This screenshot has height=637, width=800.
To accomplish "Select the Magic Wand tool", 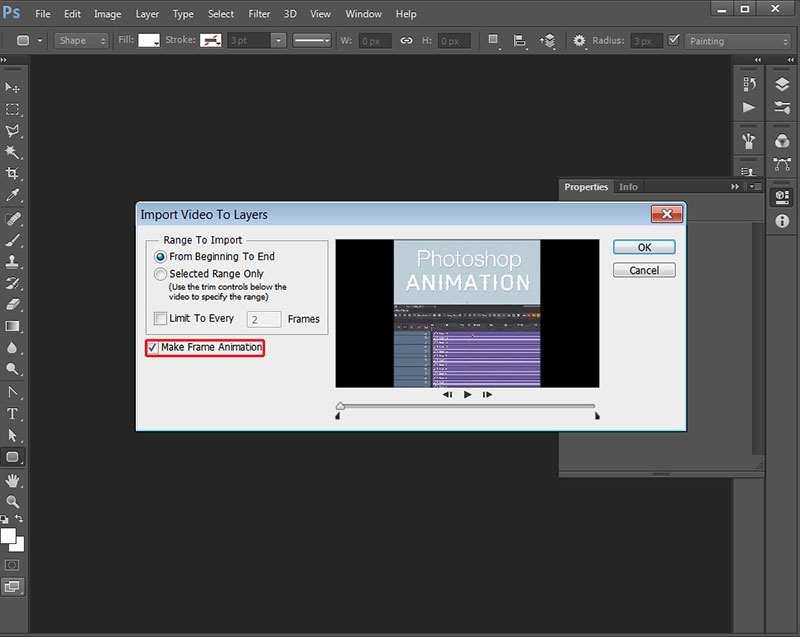I will click(12, 152).
